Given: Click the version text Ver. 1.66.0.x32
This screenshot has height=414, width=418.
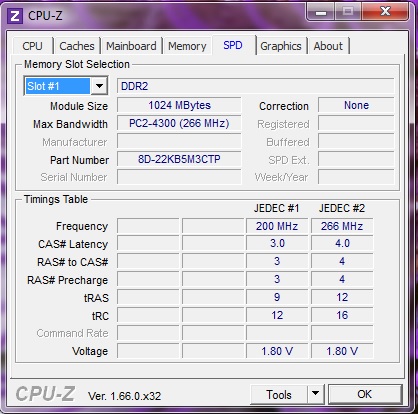Looking at the screenshot, I should (x=124, y=396).
